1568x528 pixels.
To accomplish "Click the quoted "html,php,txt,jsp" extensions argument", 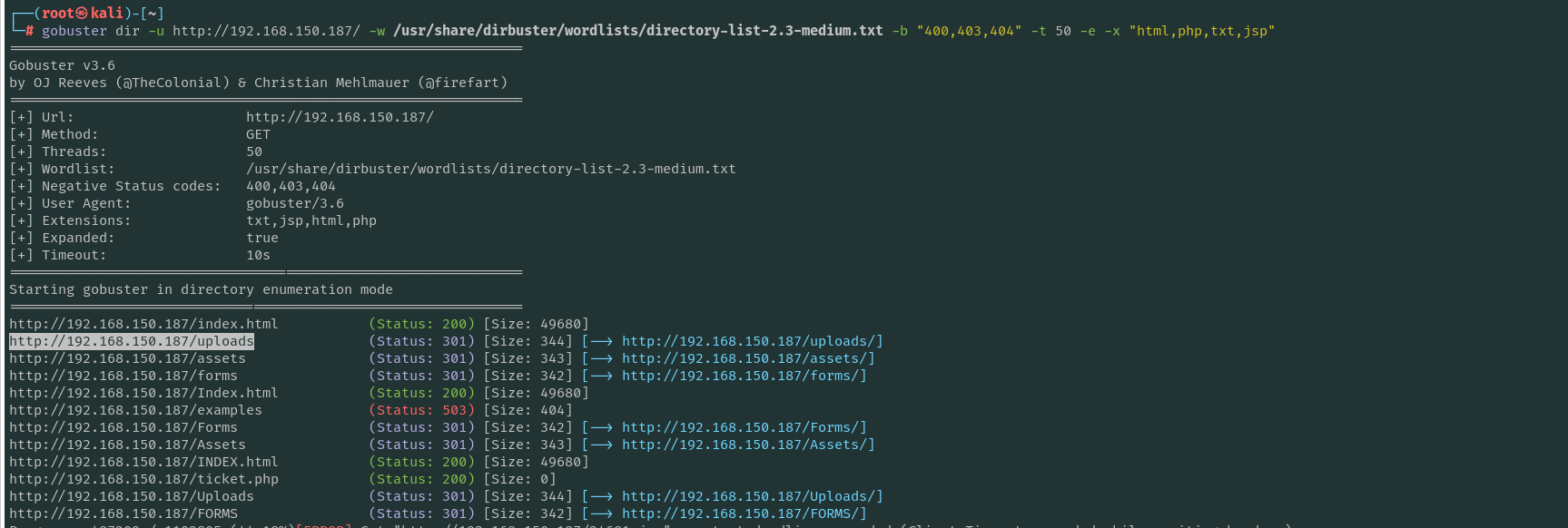I will 1201,31.
